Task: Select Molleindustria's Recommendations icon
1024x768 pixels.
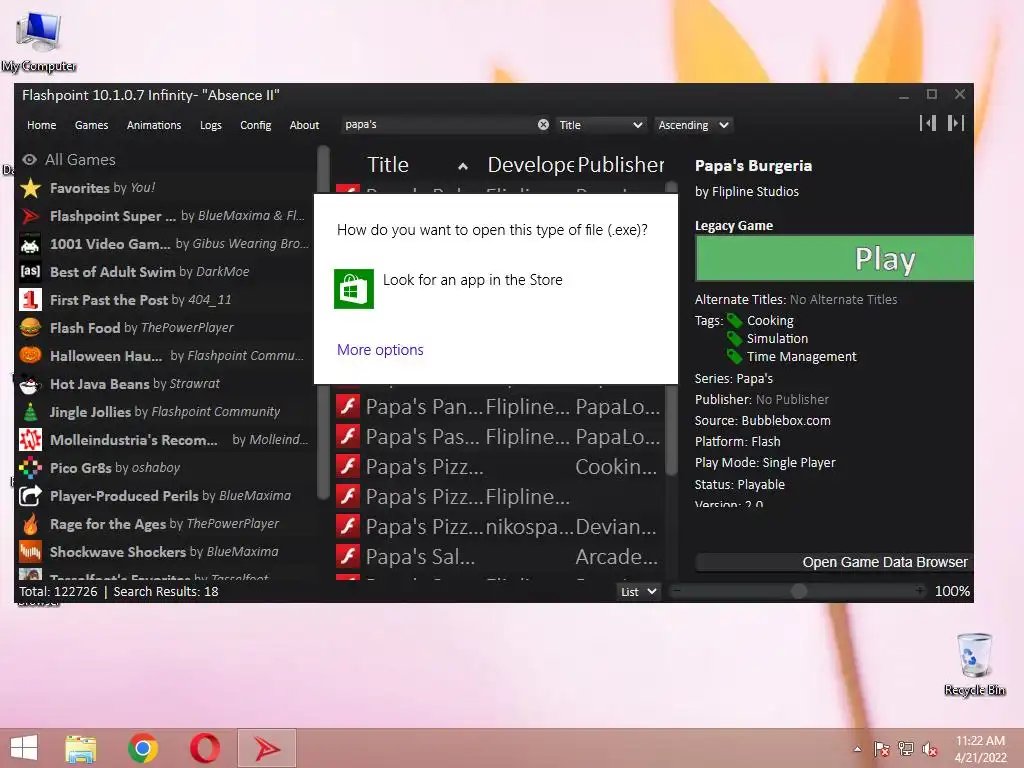Action: coord(30,440)
